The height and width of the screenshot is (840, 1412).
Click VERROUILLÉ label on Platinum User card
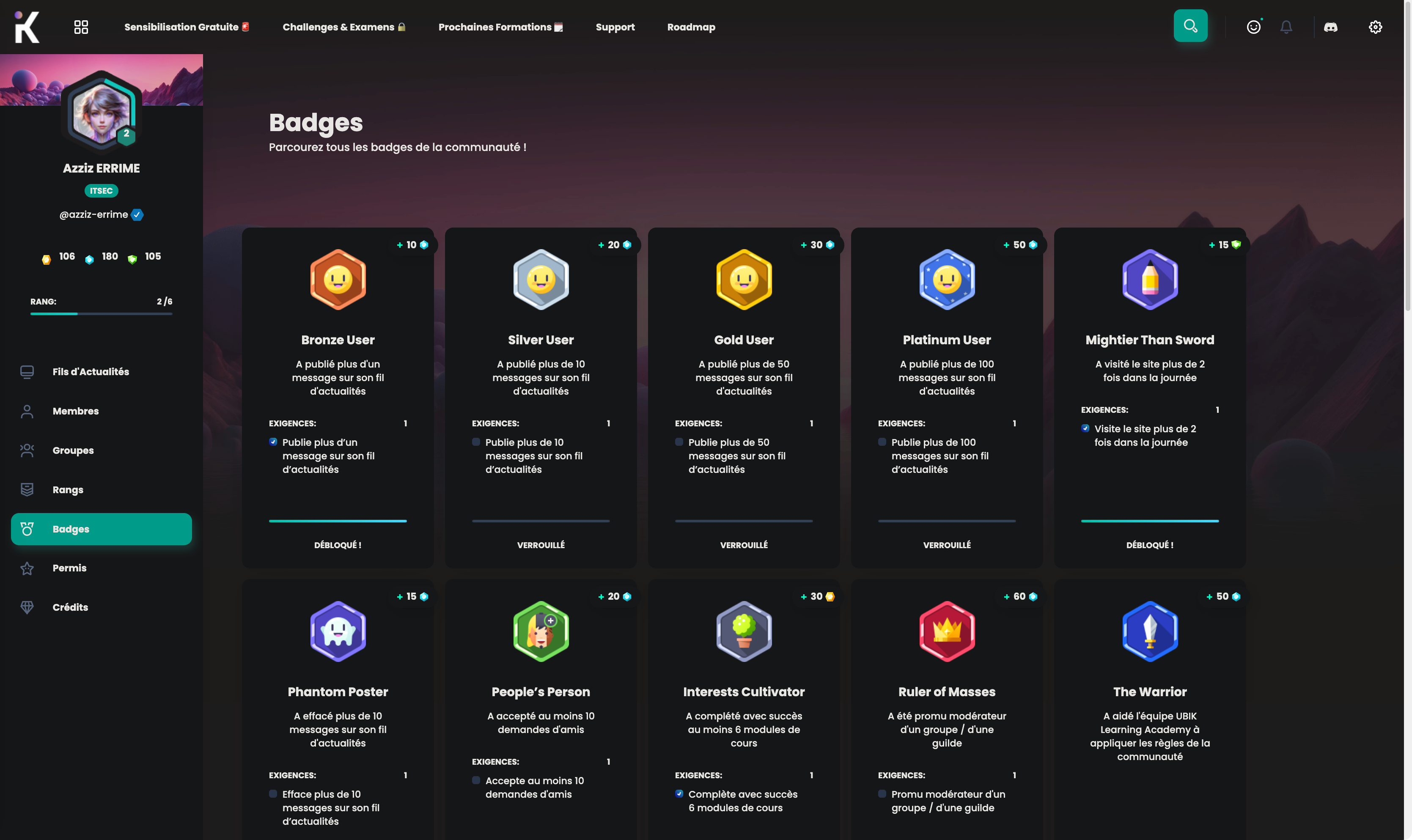tap(947, 545)
